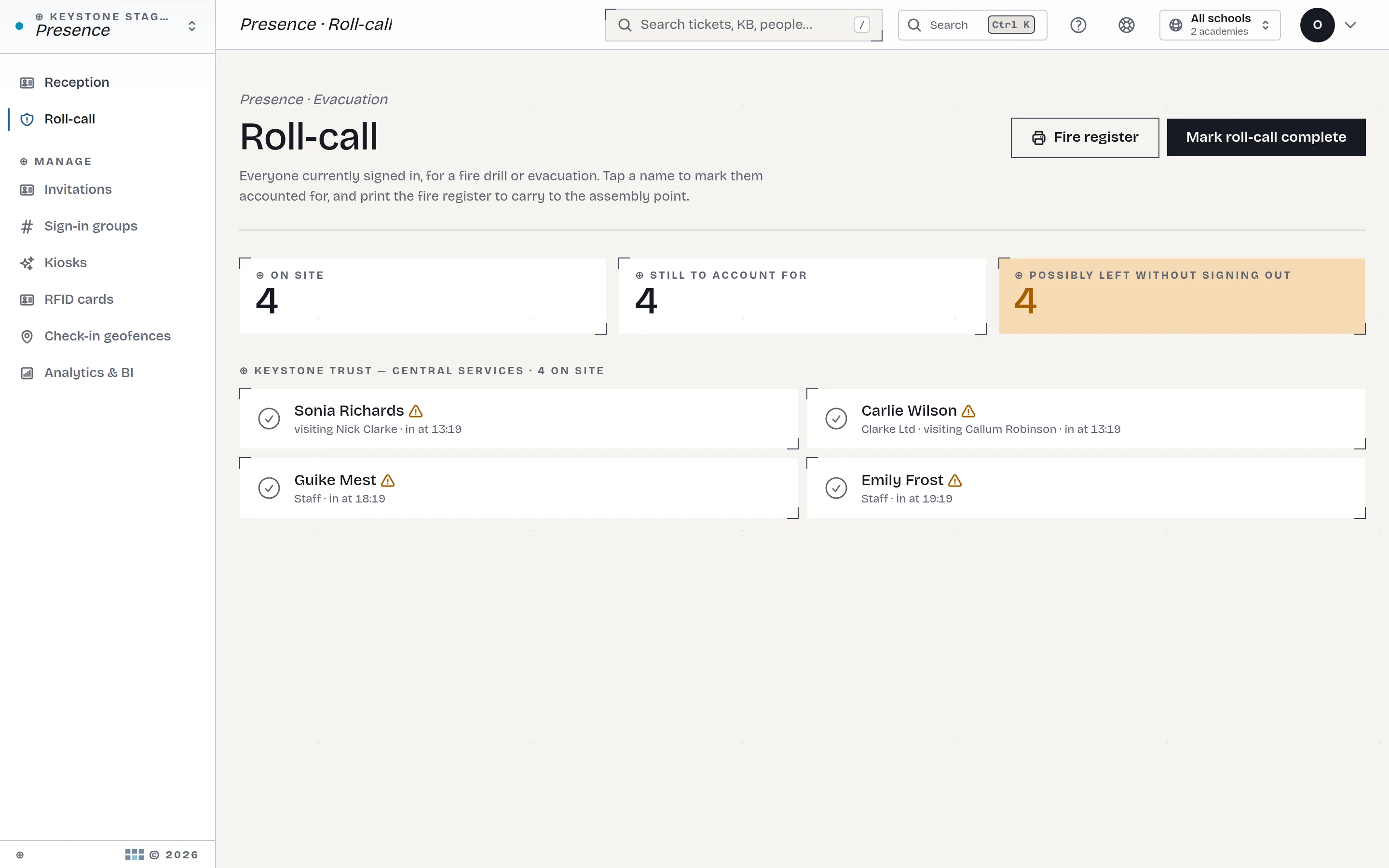Click magnifier icon in tickets search box
Image resolution: width=1389 pixels, height=868 pixels.
[625, 25]
